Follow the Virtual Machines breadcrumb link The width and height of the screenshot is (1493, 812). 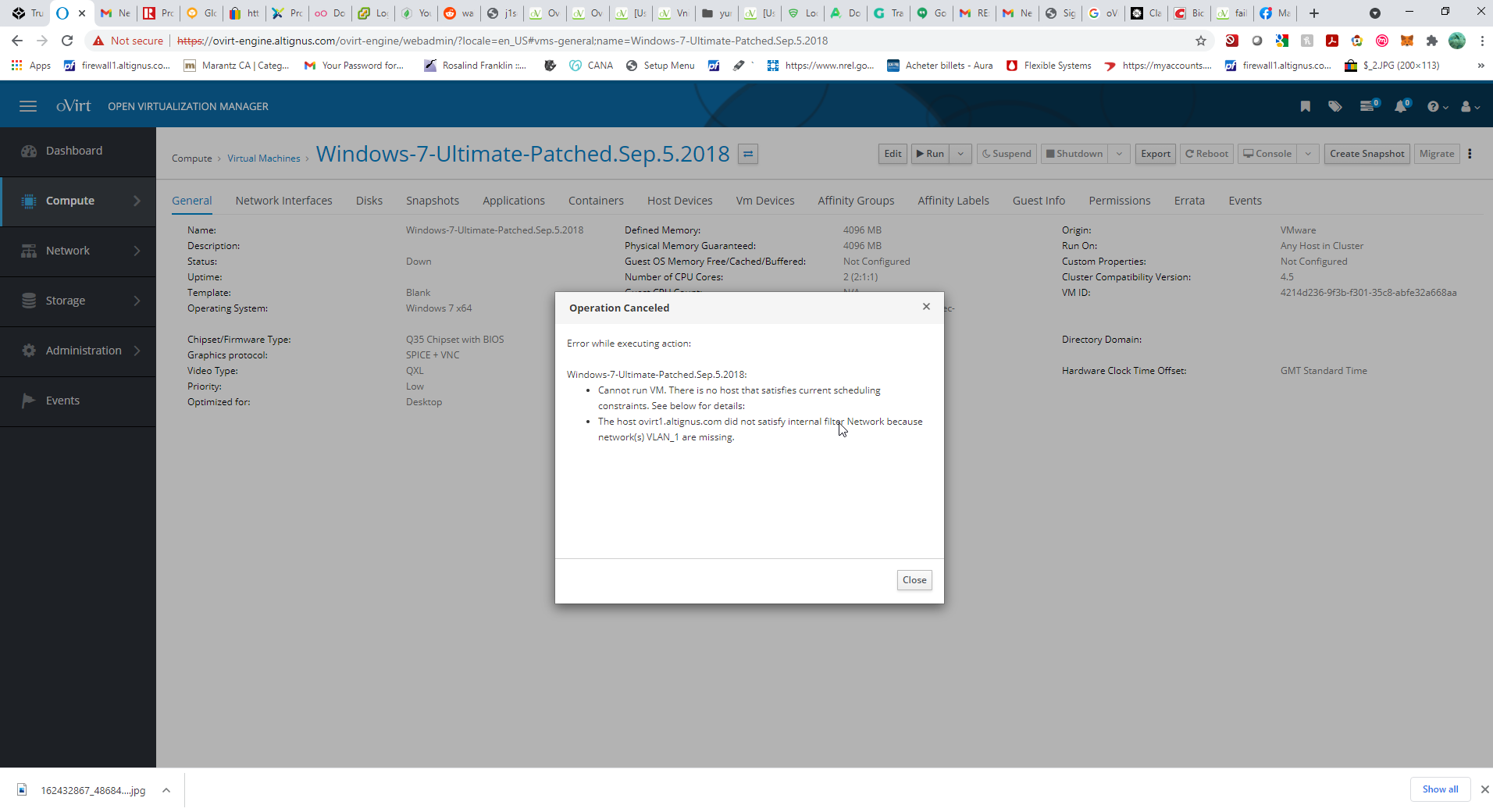pos(264,158)
